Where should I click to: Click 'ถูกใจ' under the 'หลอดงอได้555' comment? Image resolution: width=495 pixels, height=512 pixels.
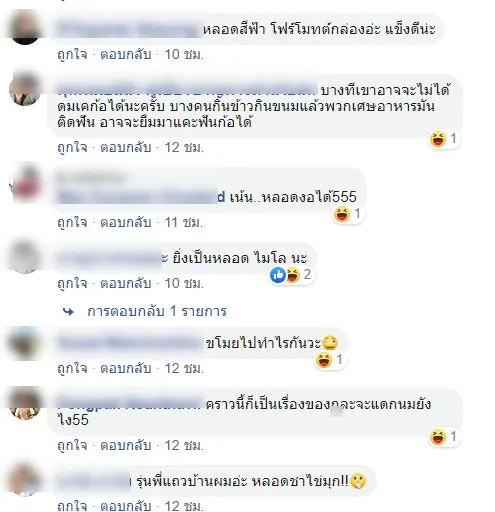72,222
